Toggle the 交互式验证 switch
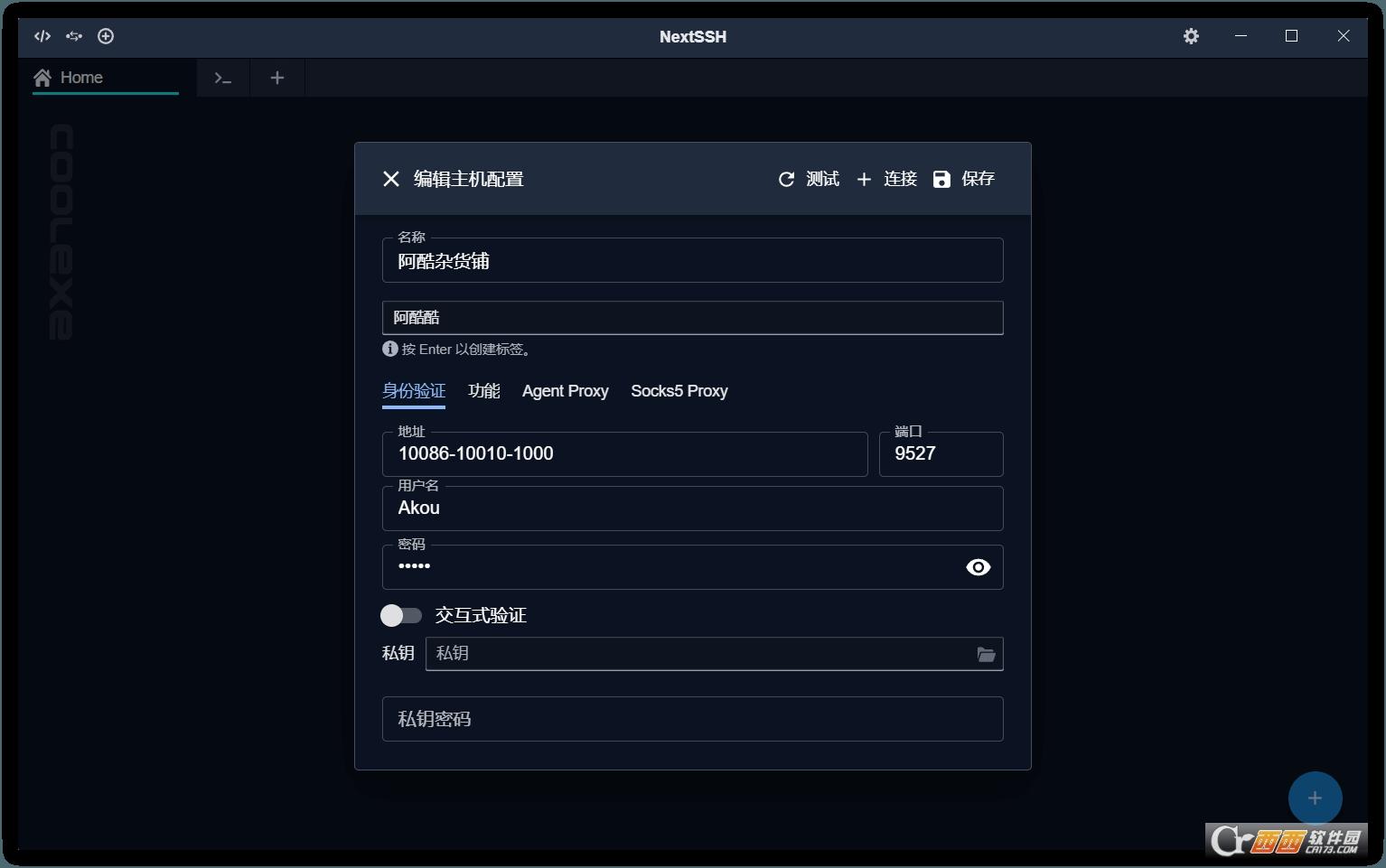Image resolution: width=1386 pixels, height=868 pixels. tap(401, 615)
